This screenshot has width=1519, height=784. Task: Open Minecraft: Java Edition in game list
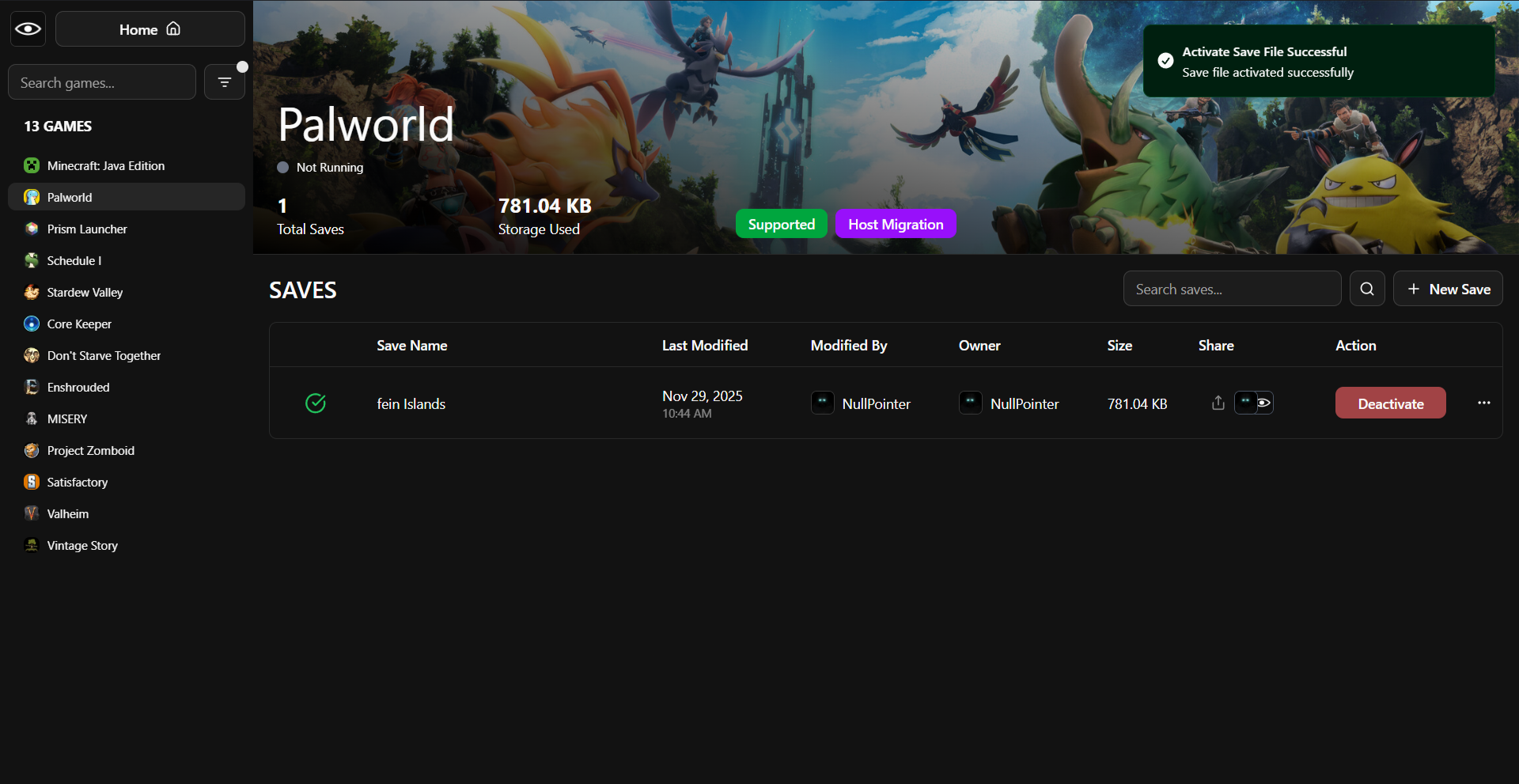click(127, 165)
